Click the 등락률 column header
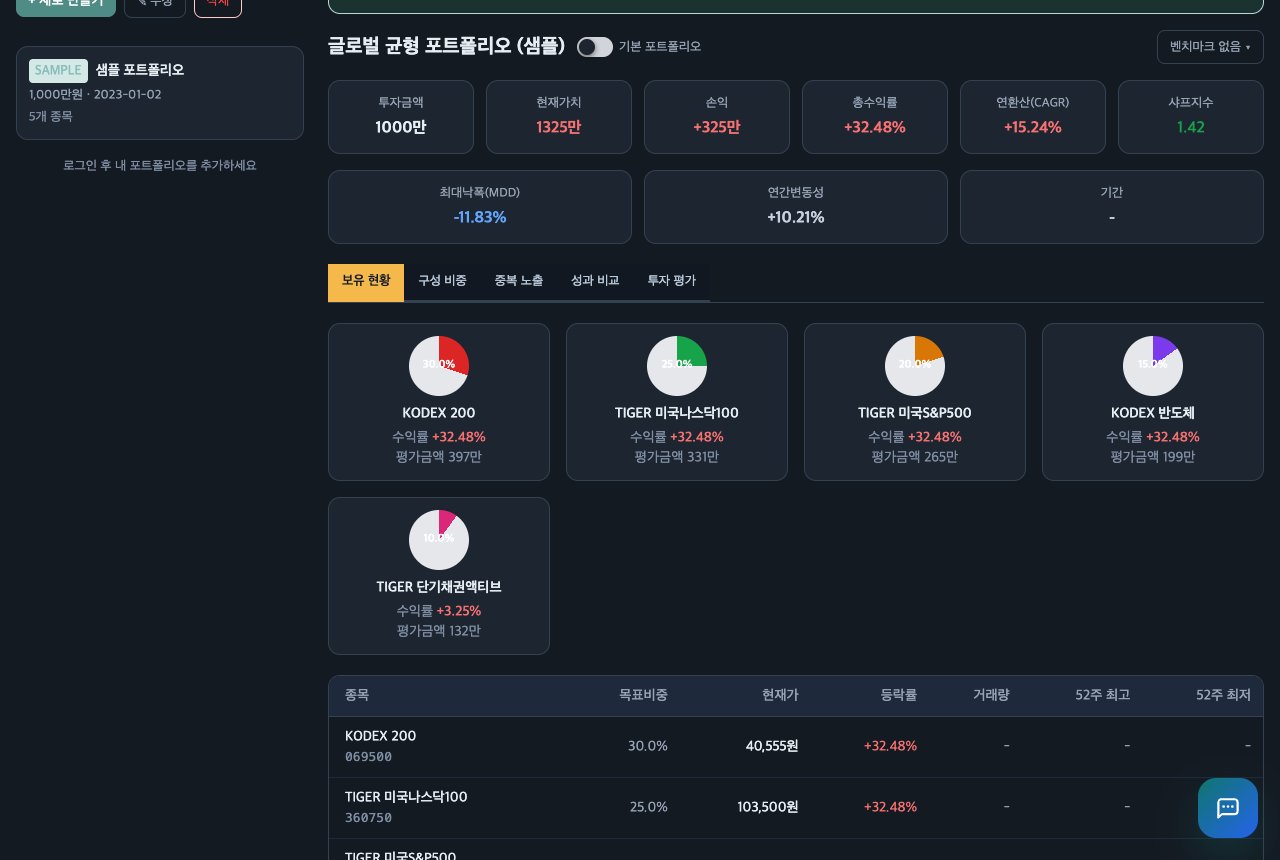The image size is (1280, 860). click(898, 695)
